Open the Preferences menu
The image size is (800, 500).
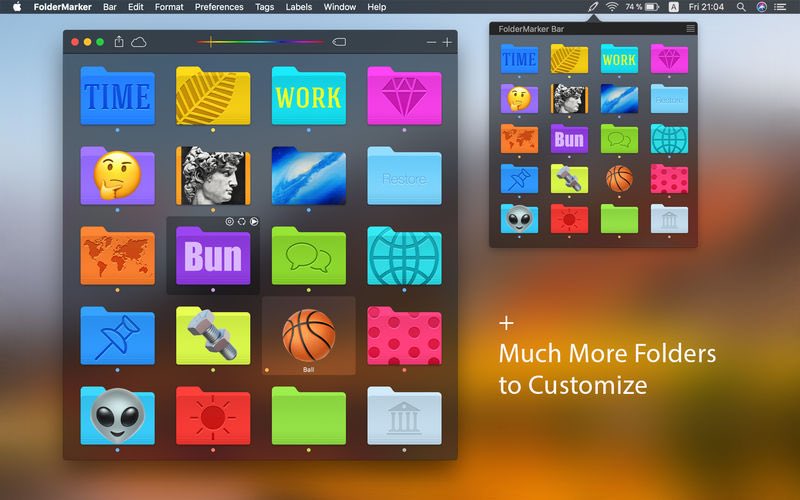tap(219, 7)
